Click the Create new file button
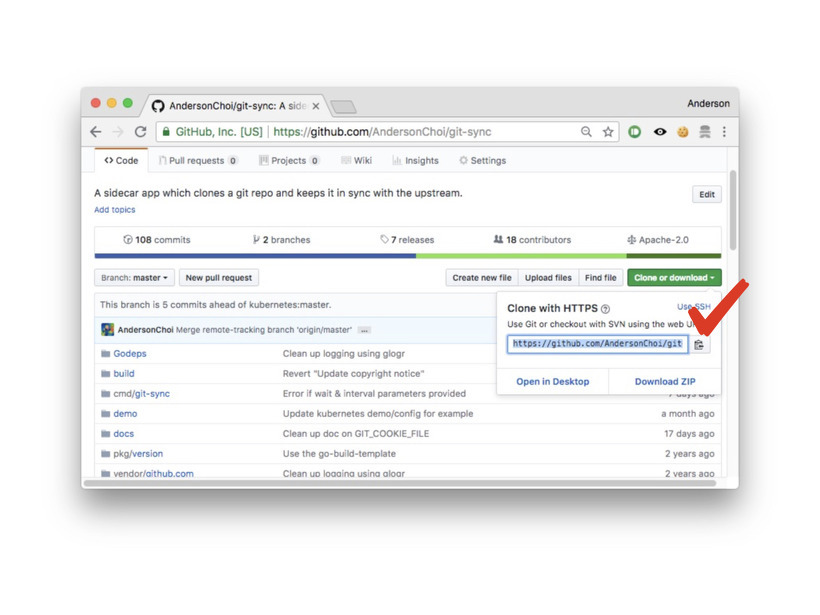 coord(482,278)
